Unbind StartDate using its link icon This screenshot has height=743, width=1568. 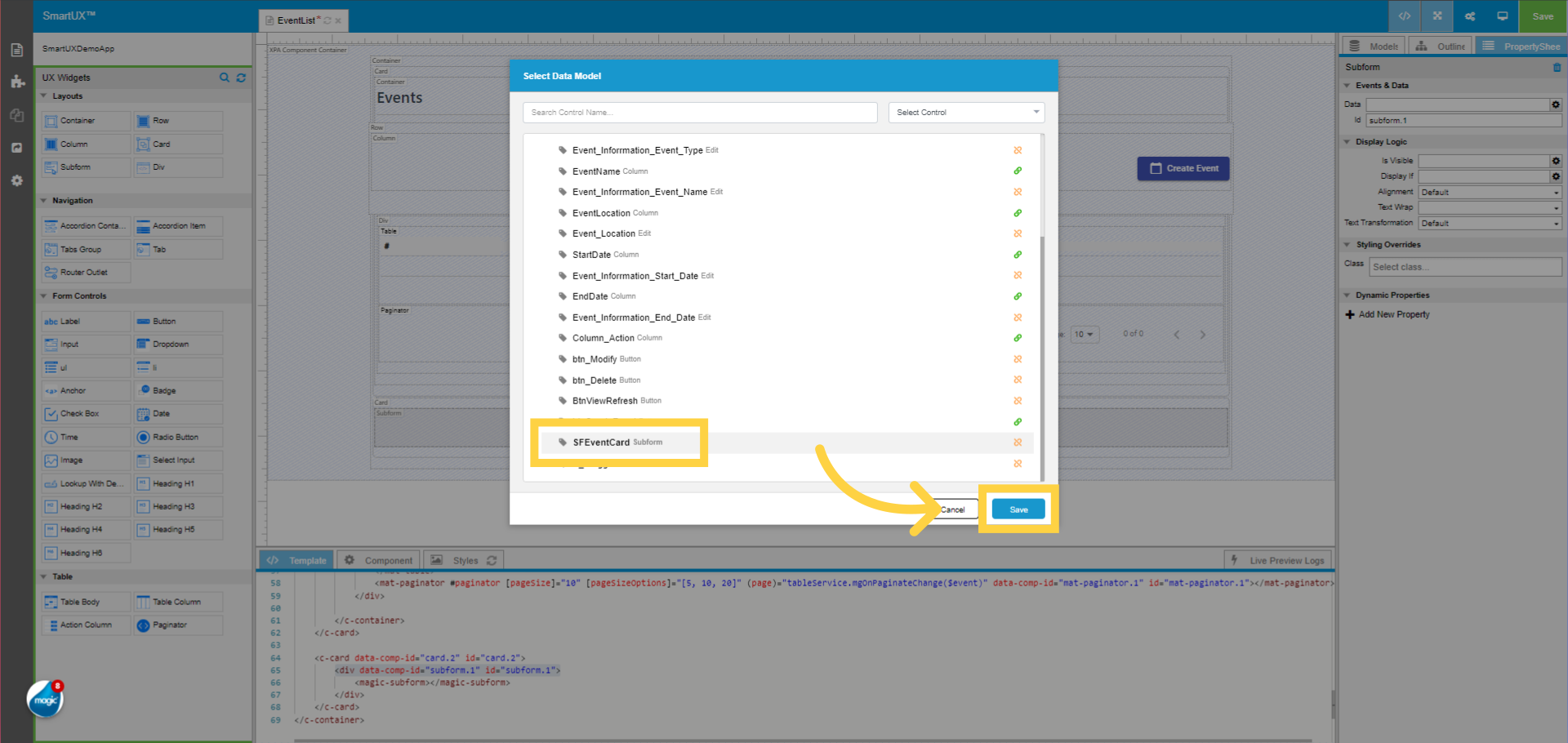pyautogui.click(x=1018, y=254)
